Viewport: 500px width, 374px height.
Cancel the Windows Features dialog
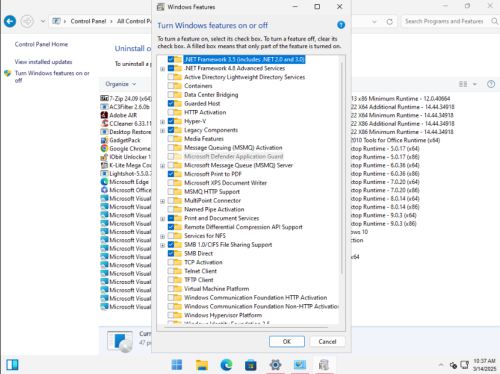pos(327,342)
